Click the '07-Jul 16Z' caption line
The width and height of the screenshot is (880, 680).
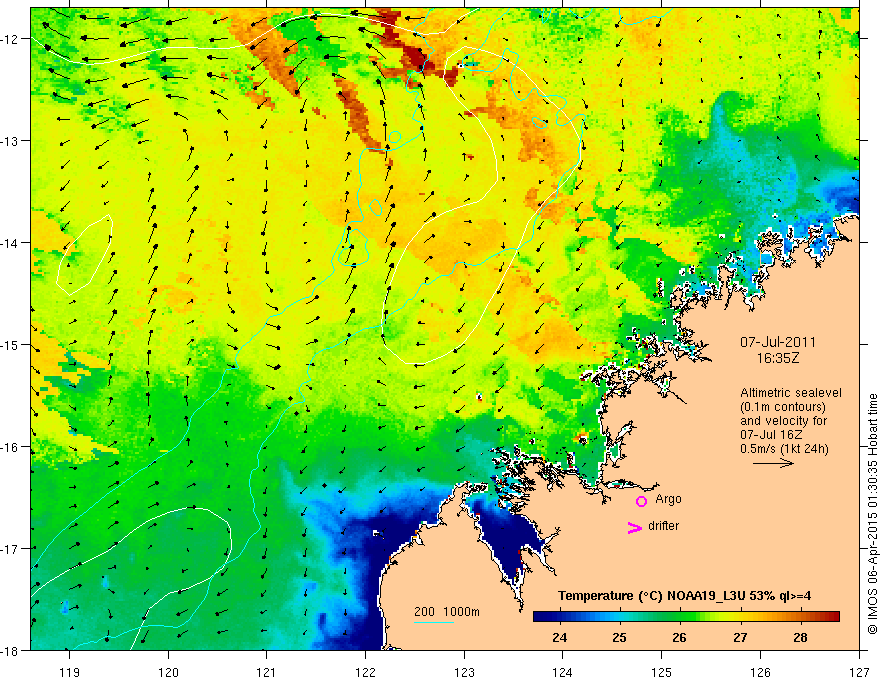click(x=771, y=435)
